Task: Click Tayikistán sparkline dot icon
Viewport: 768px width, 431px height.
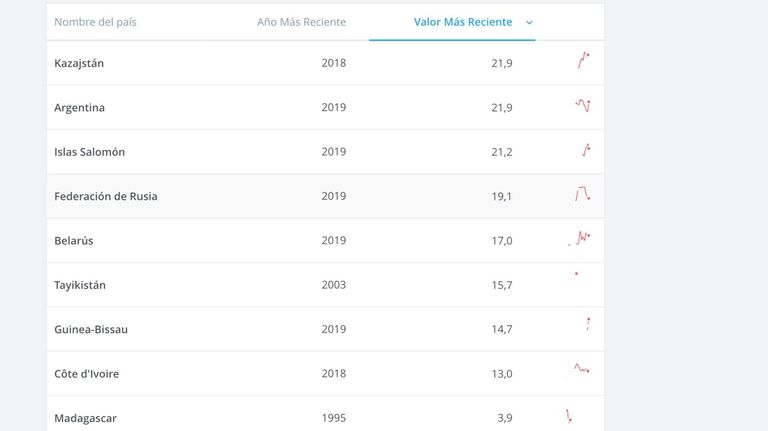Action: 576,274
